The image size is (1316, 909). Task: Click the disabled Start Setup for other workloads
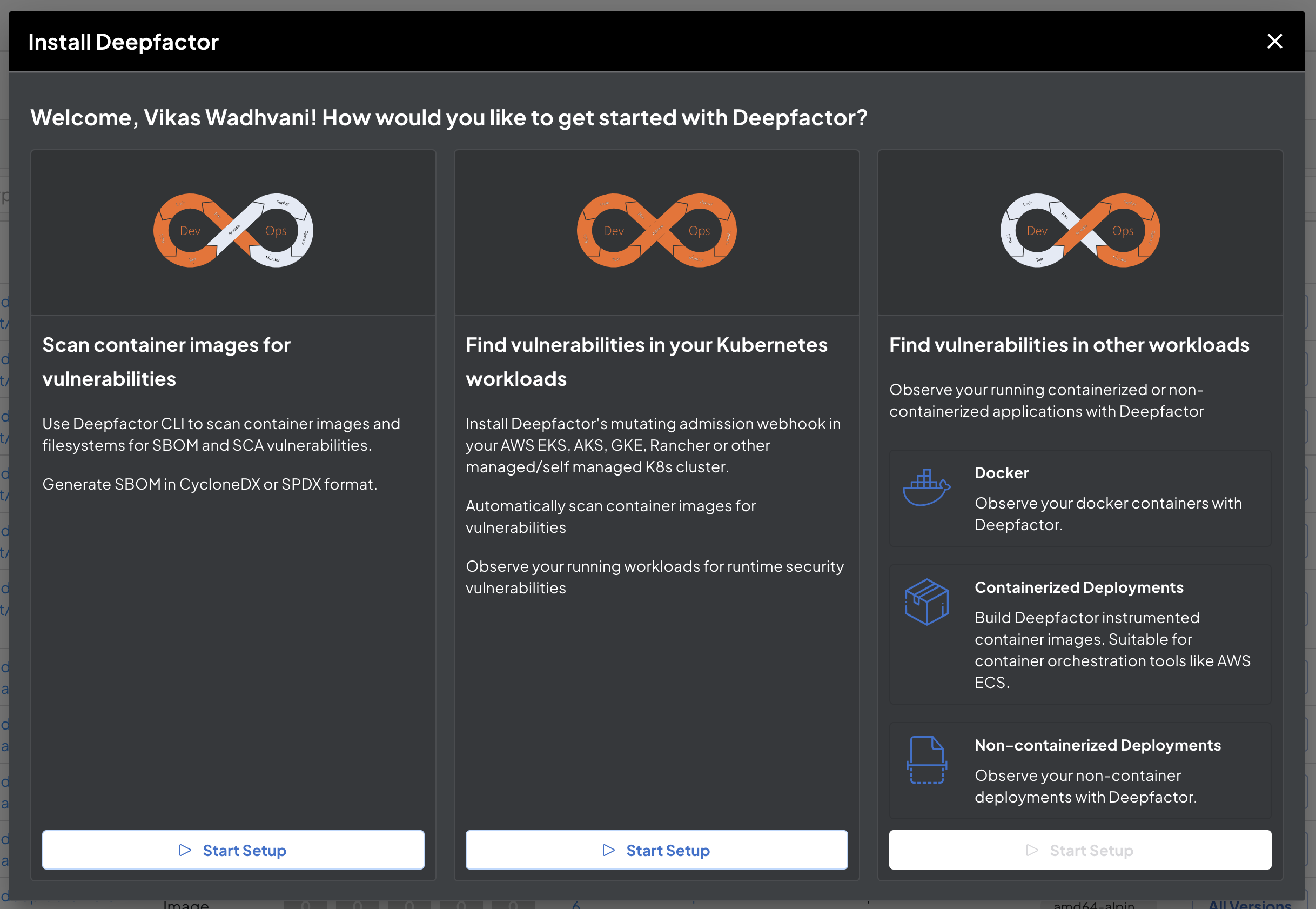(x=1080, y=850)
